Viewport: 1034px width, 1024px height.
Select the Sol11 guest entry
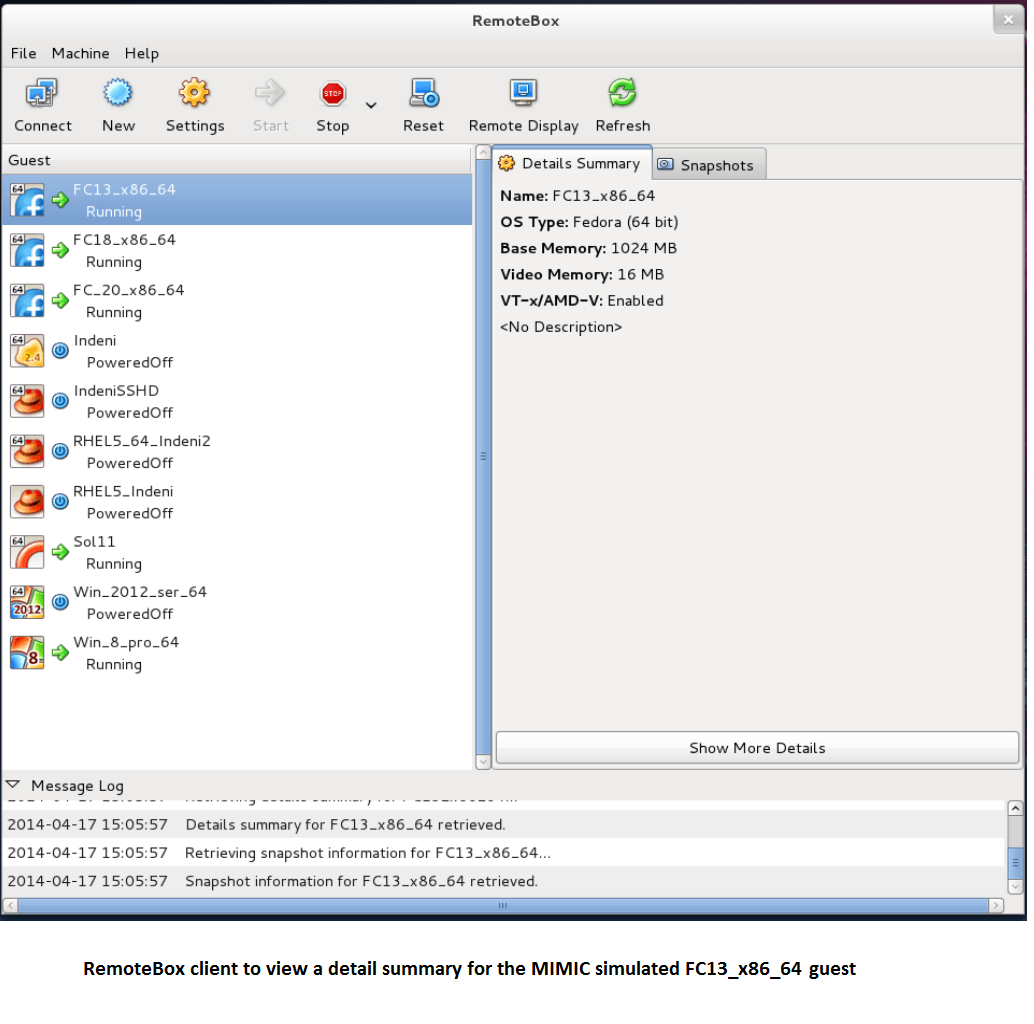94,552
